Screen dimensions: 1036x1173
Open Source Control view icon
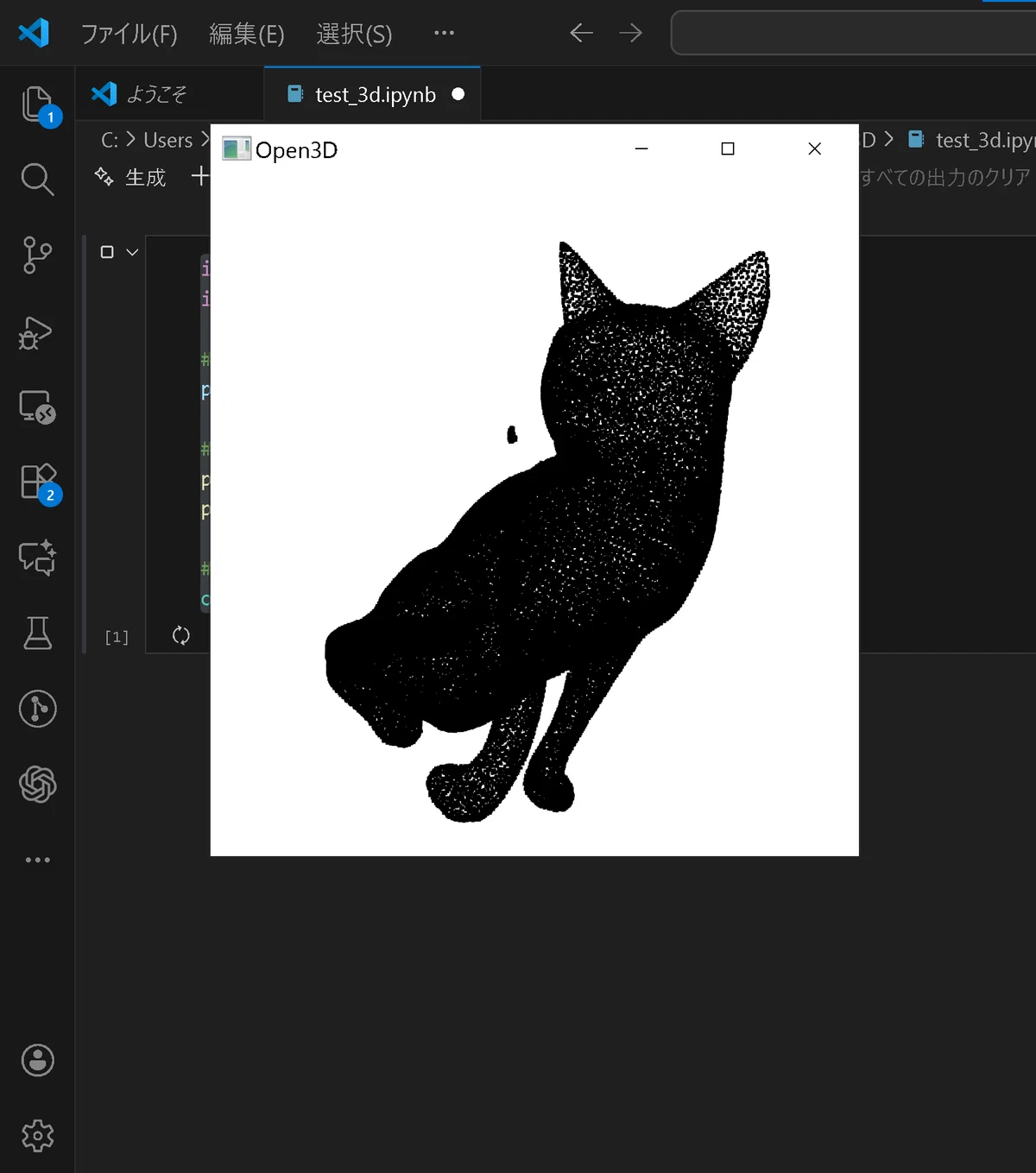pos(37,255)
